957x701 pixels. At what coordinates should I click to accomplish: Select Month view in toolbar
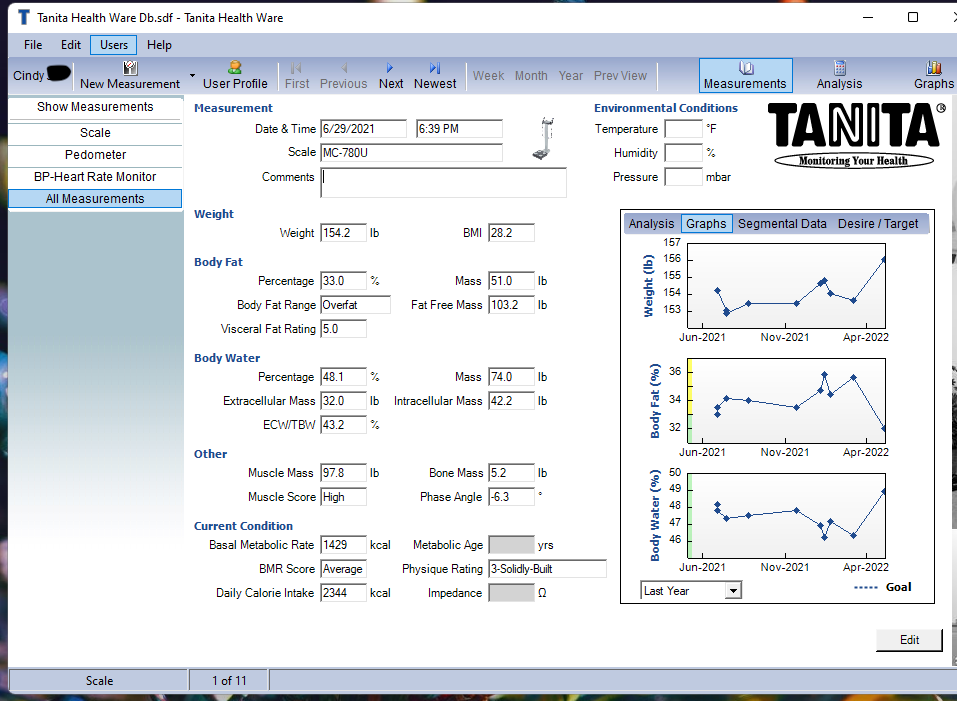coord(531,76)
